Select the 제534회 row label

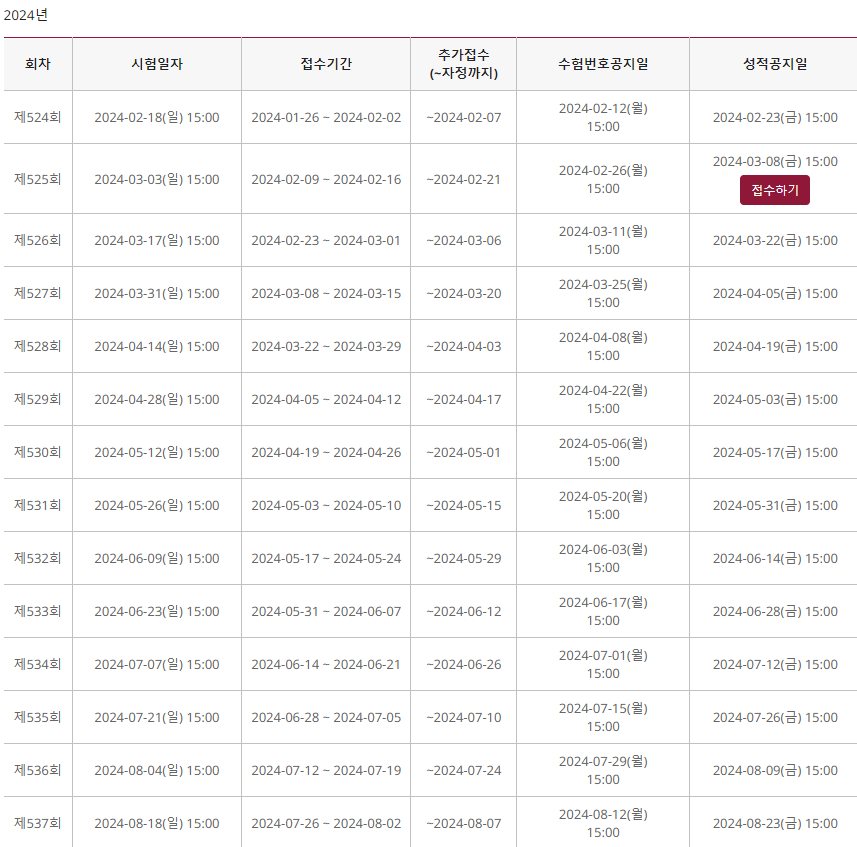pyautogui.click(x=38, y=664)
